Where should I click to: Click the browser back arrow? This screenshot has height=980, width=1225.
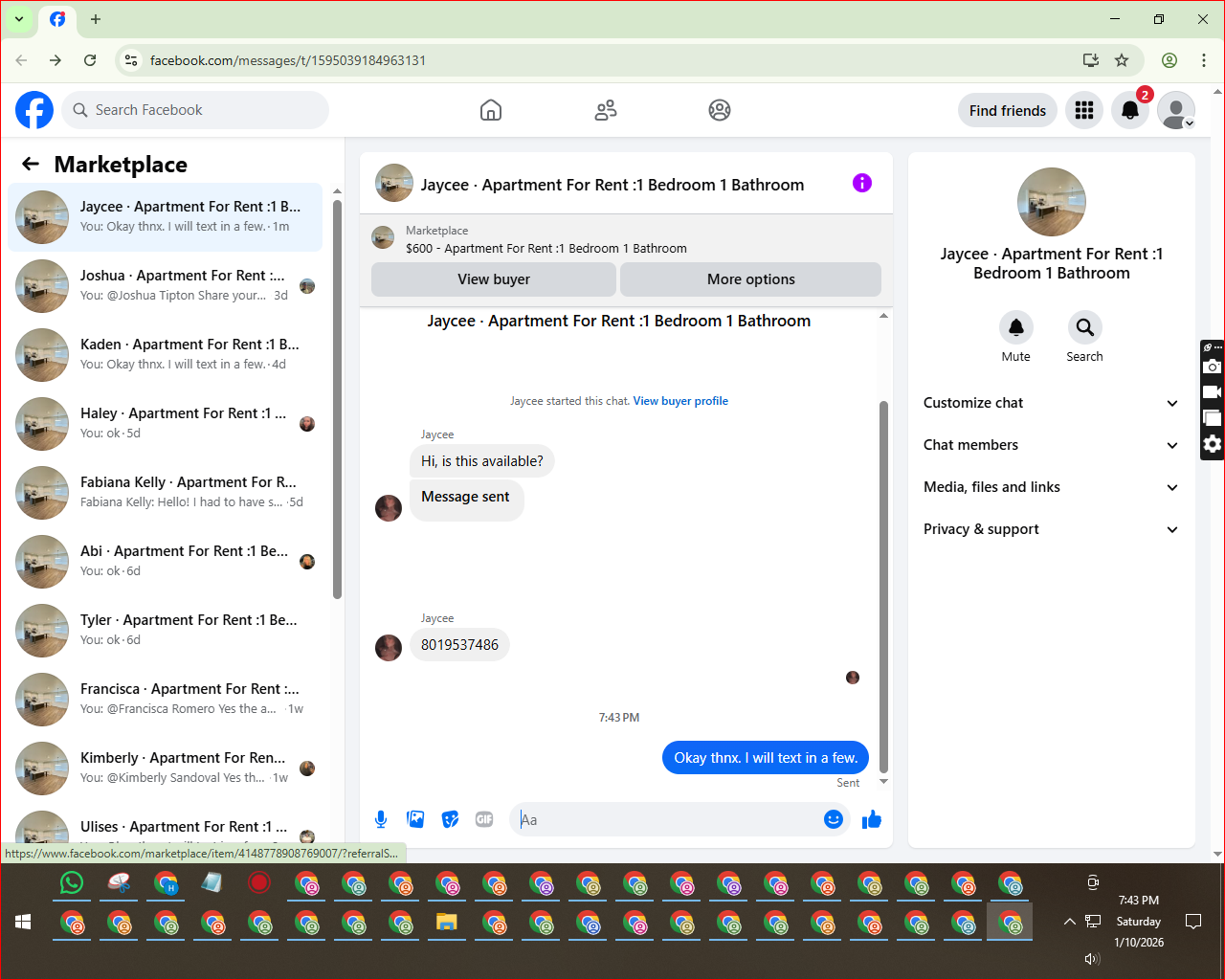click(21, 60)
